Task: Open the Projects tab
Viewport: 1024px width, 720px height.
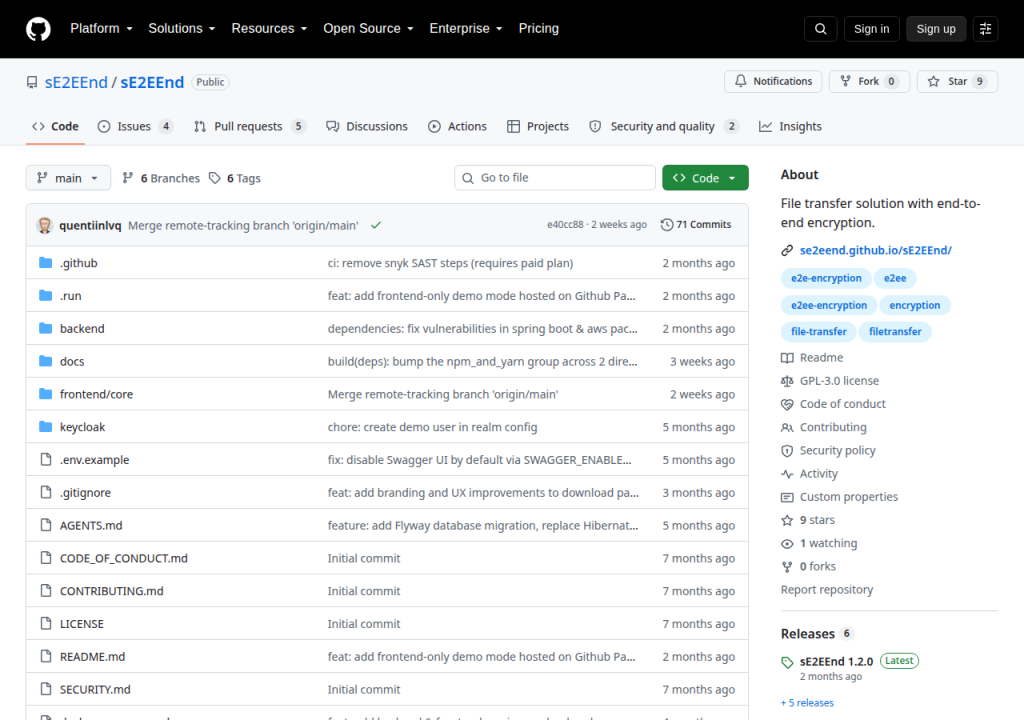Action: (x=538, y=126)
